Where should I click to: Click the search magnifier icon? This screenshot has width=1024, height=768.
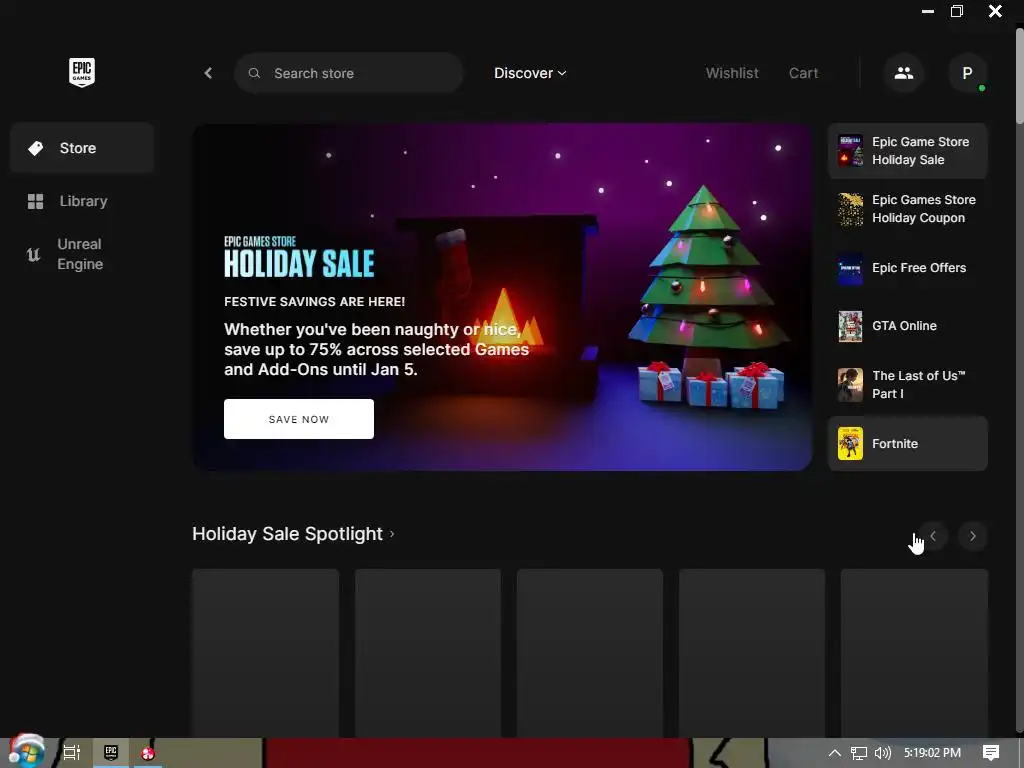[x=254, y=73]
